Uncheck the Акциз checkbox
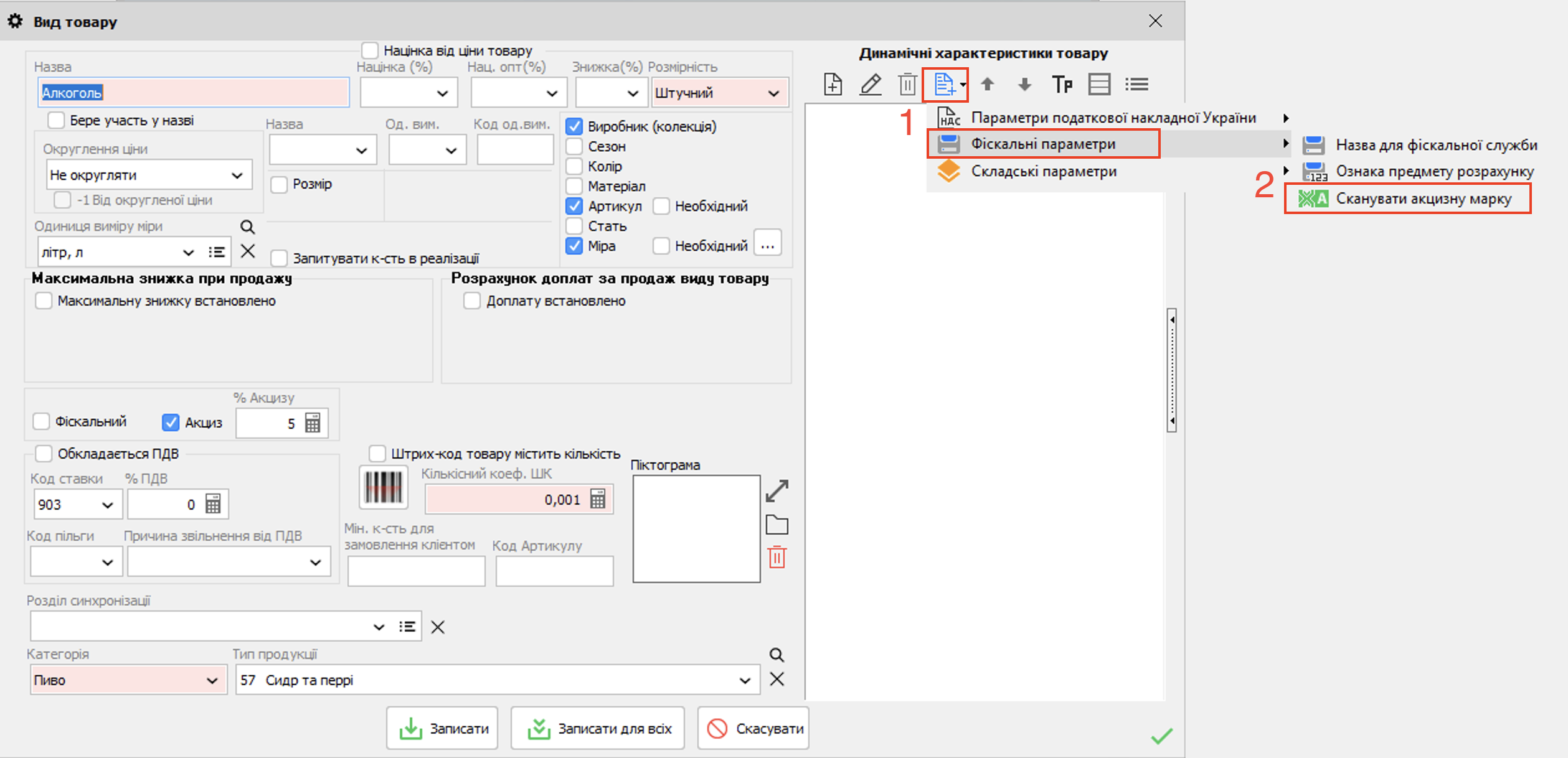Viewport: 1568px width, 758px height. point(170,423)
